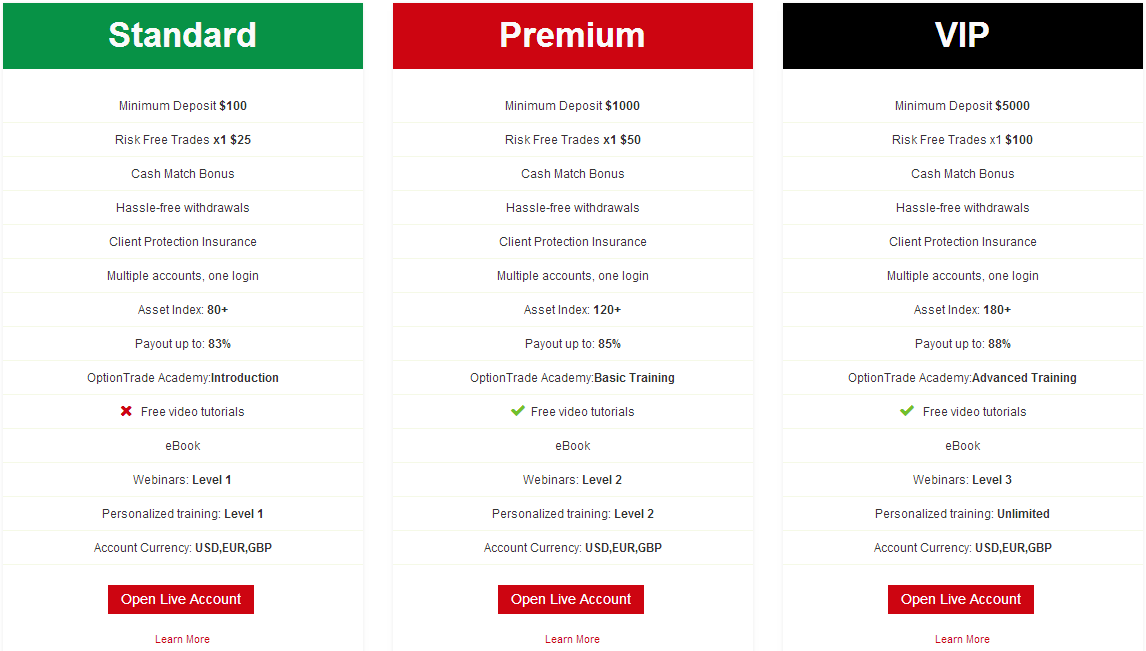Click the red X for Standard video tutorials
This screenshot has width=1146, height=651.
[125, 411]
